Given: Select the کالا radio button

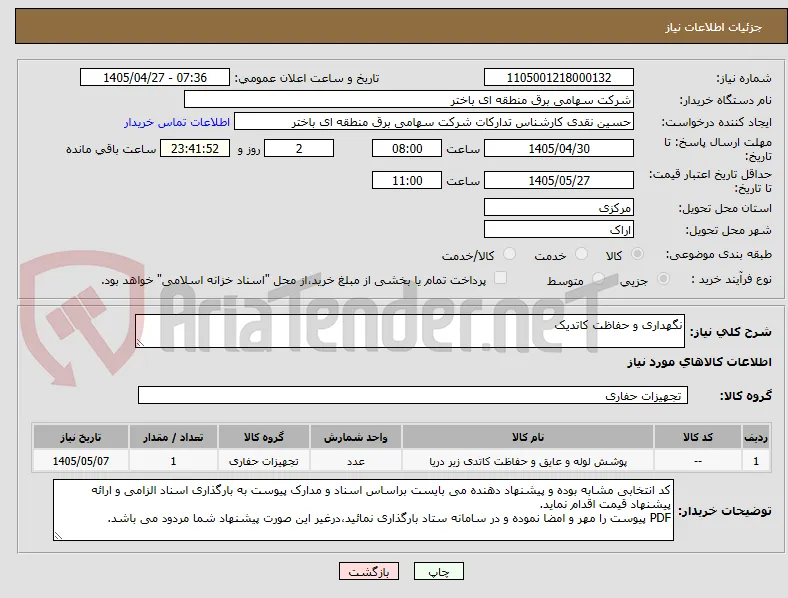Looking at the screenshot, I should (x=637, y=254).
